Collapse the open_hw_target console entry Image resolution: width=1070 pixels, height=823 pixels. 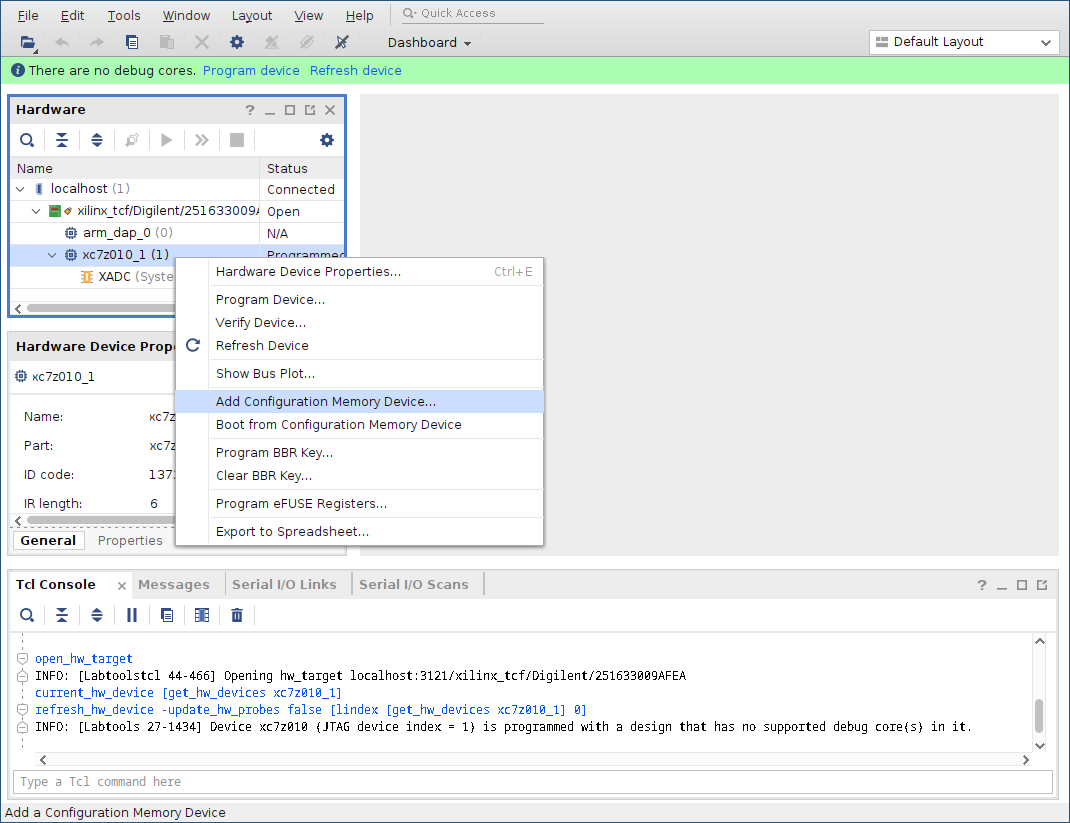22,659
